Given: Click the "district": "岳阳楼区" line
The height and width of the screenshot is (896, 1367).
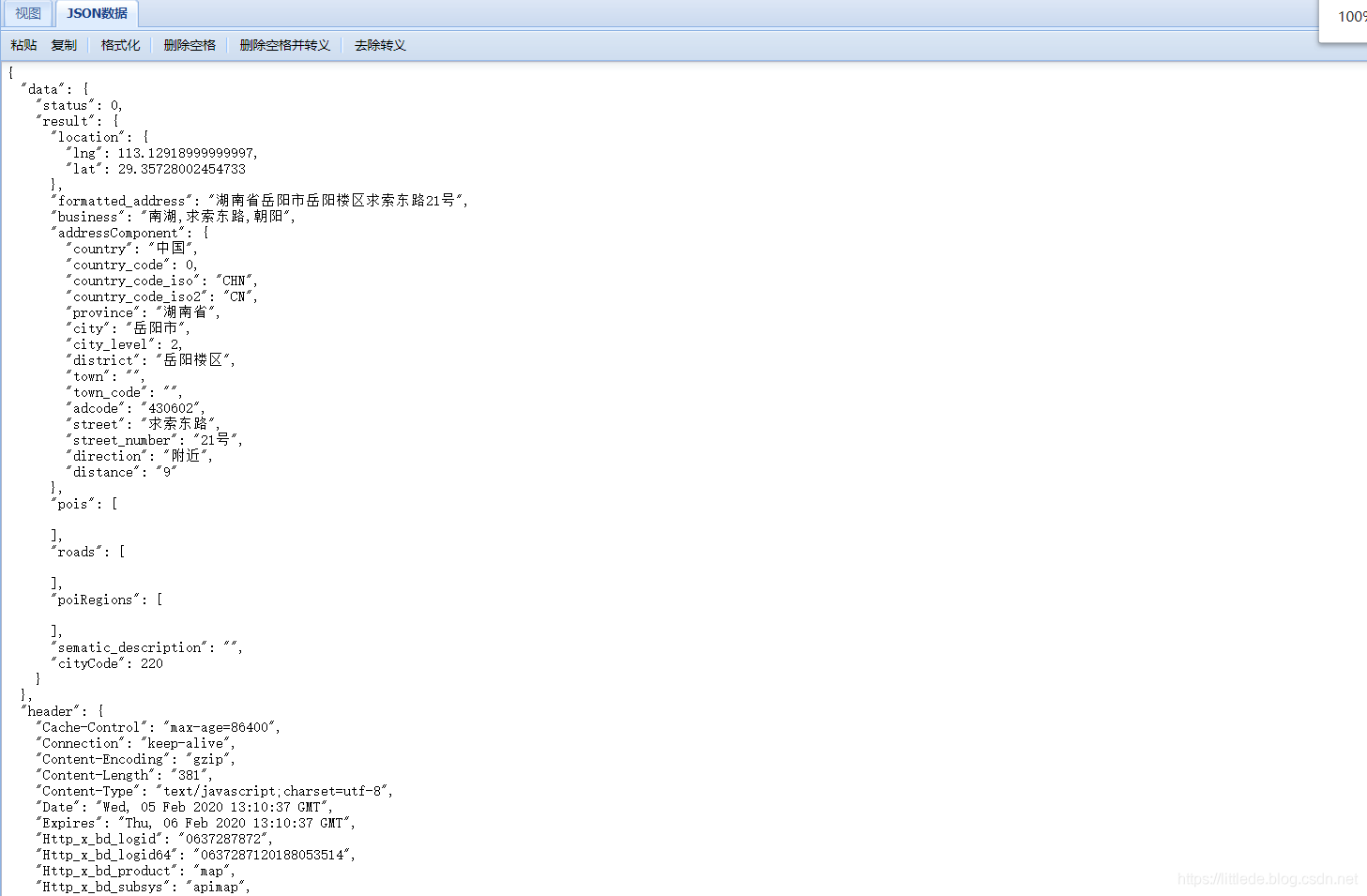Looking at the screenshot, I should coord(151,360).
